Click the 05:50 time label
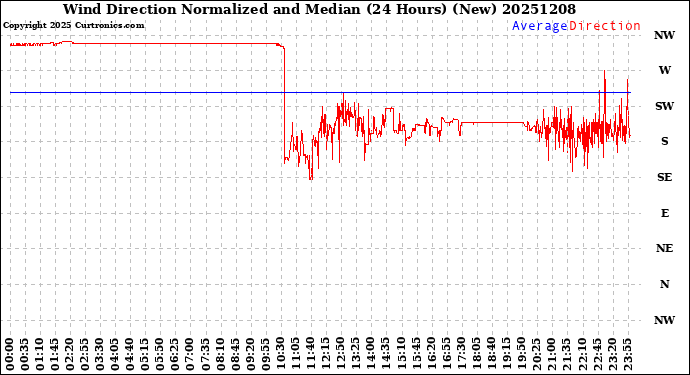This screenshot has height=375, width=690. (160, 355)
